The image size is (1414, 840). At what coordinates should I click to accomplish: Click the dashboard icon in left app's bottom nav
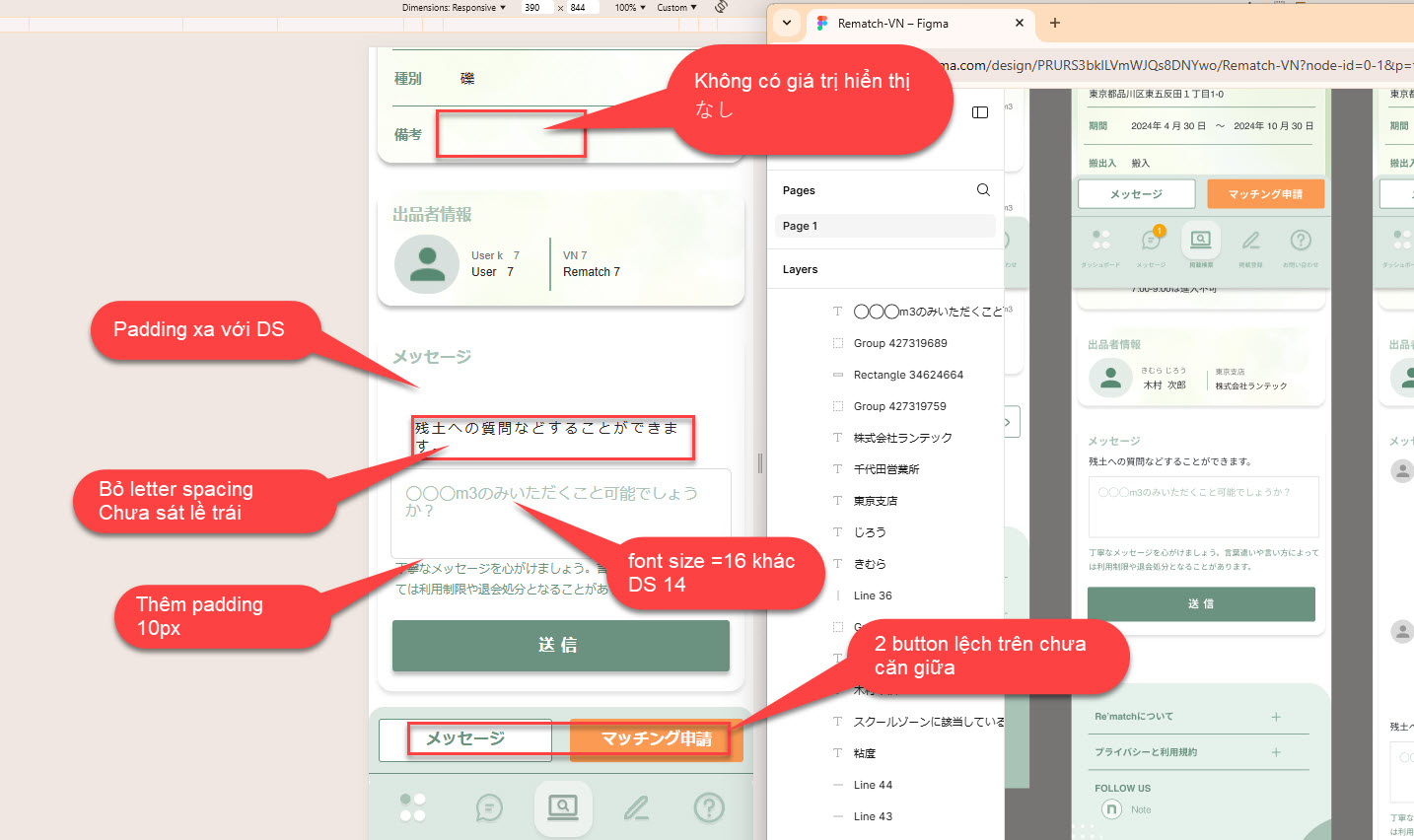413,807
